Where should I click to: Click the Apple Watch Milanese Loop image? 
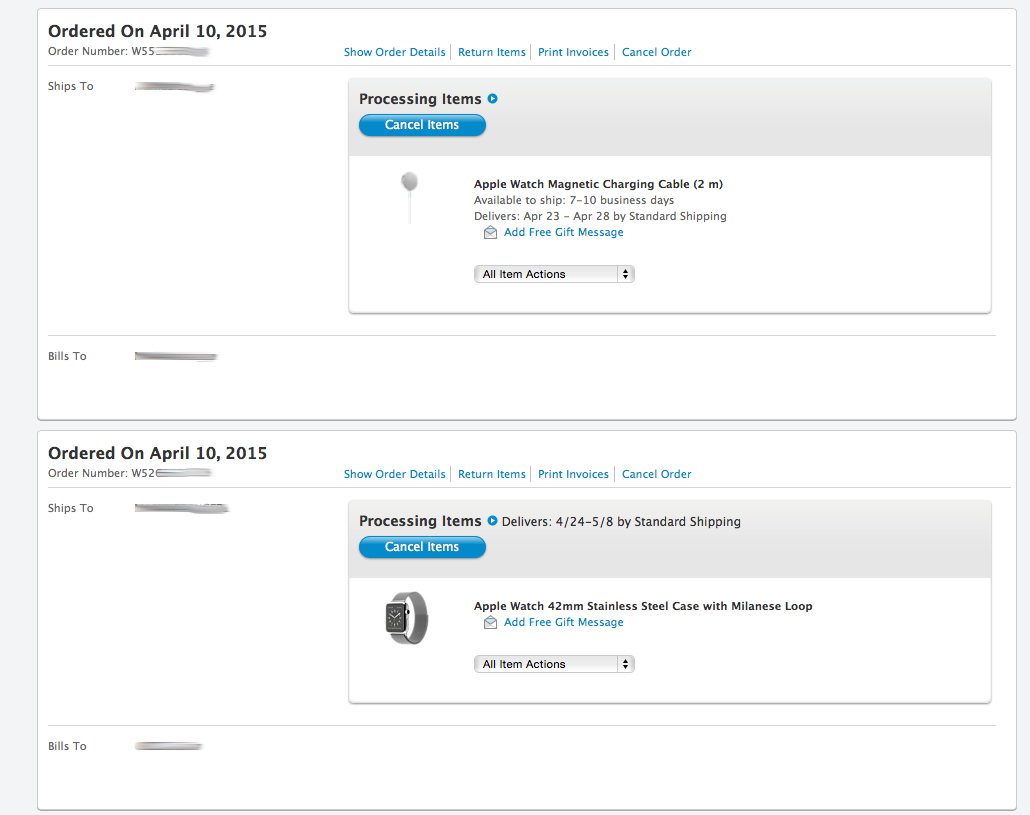coord(407,618)
